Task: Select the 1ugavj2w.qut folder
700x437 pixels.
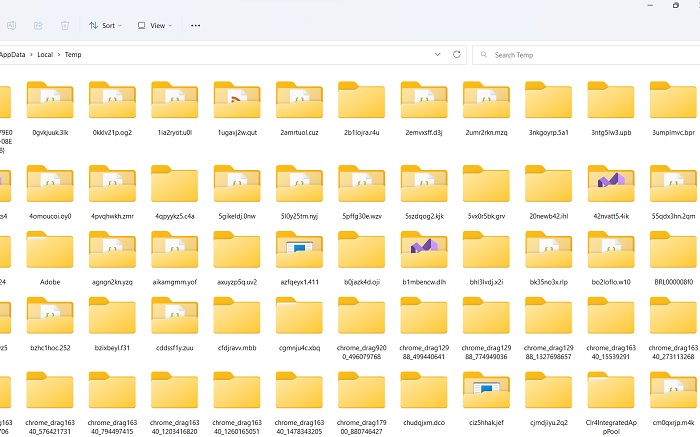Action: coord(237,102)
